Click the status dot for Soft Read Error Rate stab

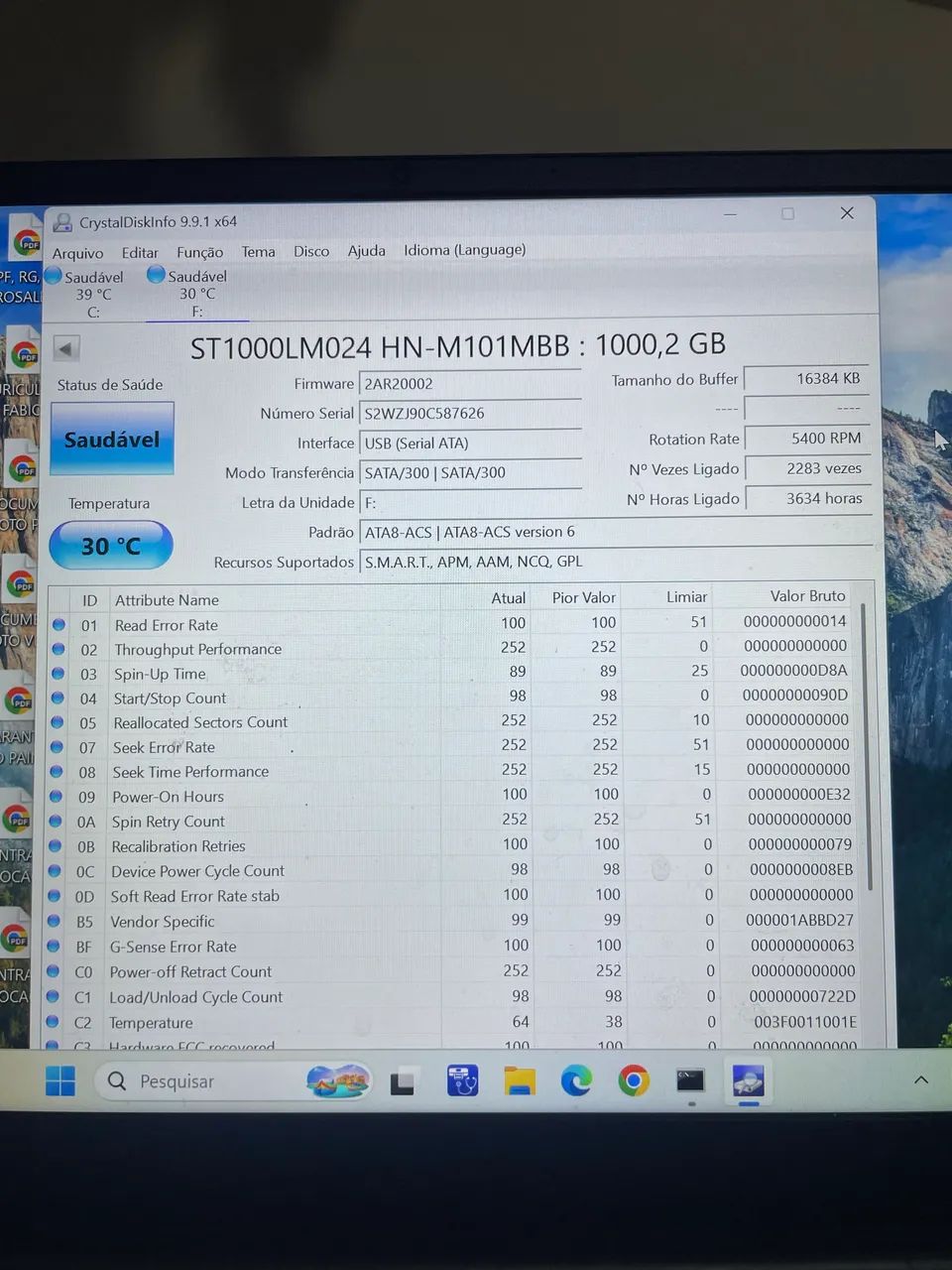pos(55,896)
